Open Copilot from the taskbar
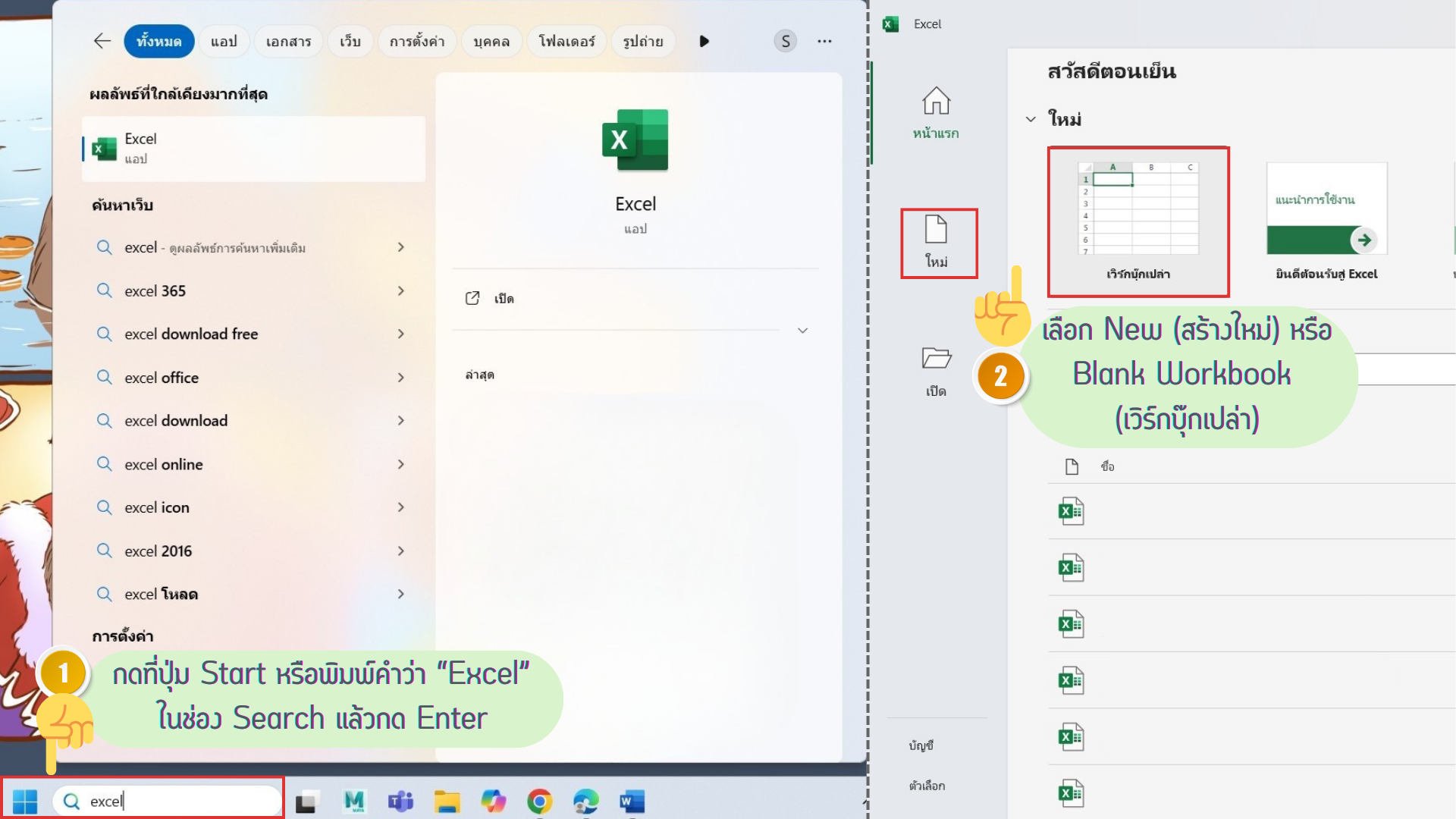The width and height of the screenshot is (1456, 819). tap(494, 801)
